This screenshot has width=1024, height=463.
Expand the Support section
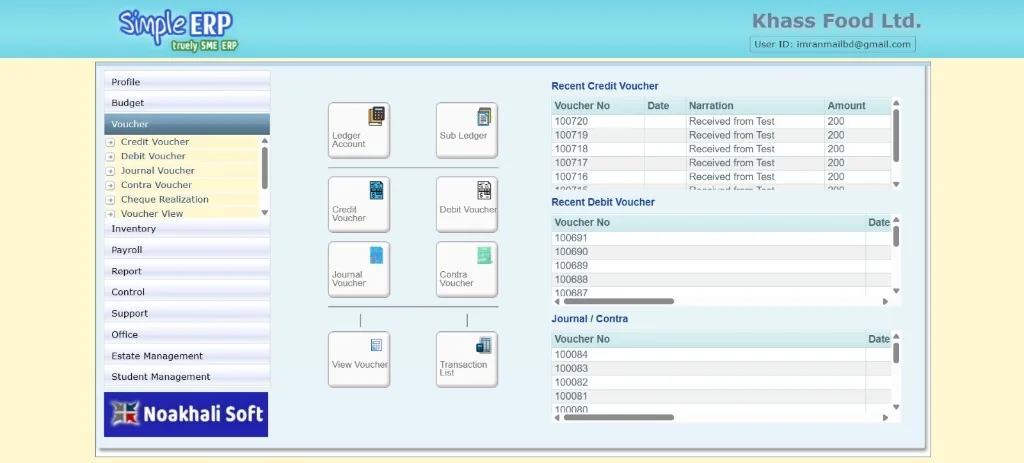coord(187,313)
